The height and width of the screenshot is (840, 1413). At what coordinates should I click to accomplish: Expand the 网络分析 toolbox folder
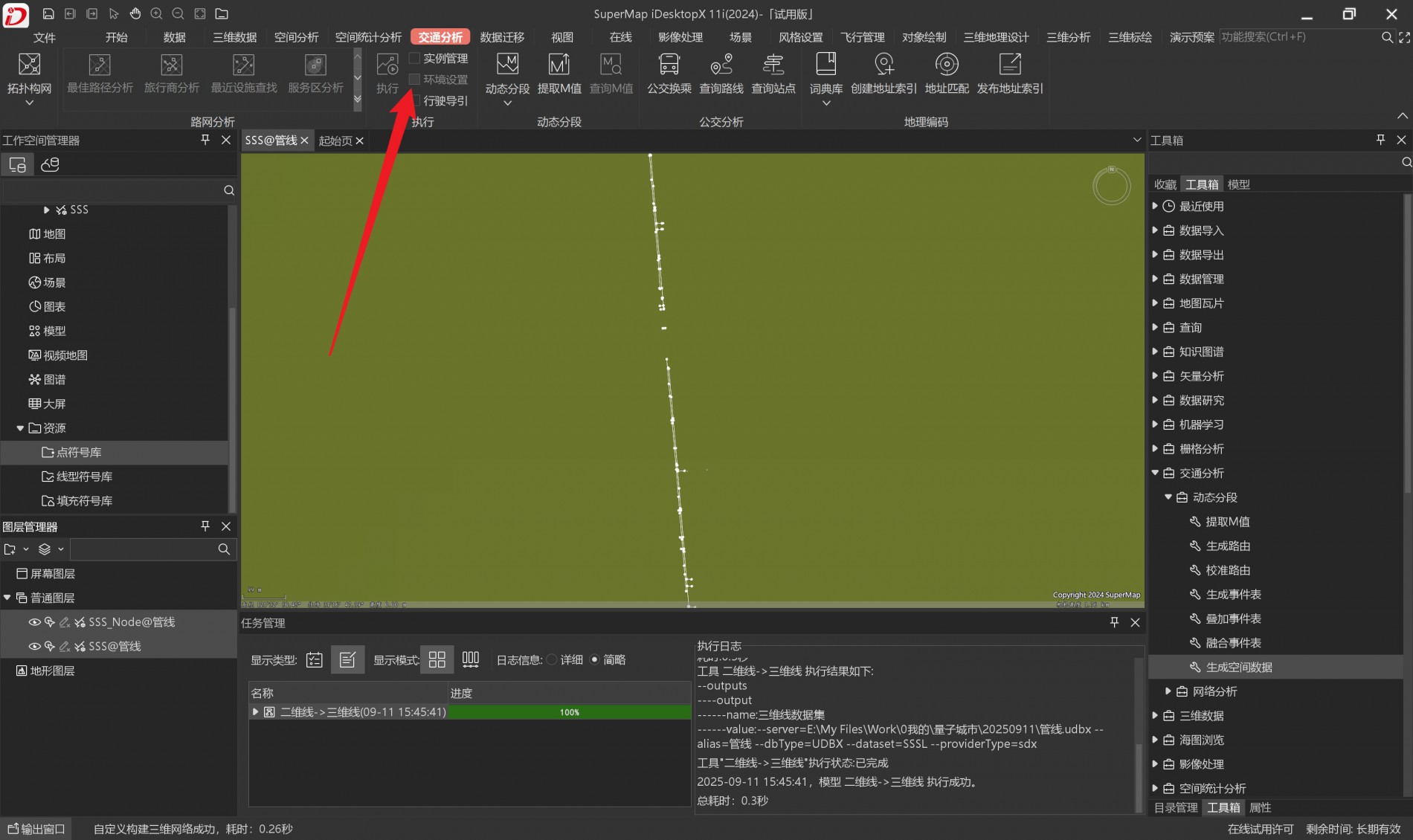tap(1168, 691)
